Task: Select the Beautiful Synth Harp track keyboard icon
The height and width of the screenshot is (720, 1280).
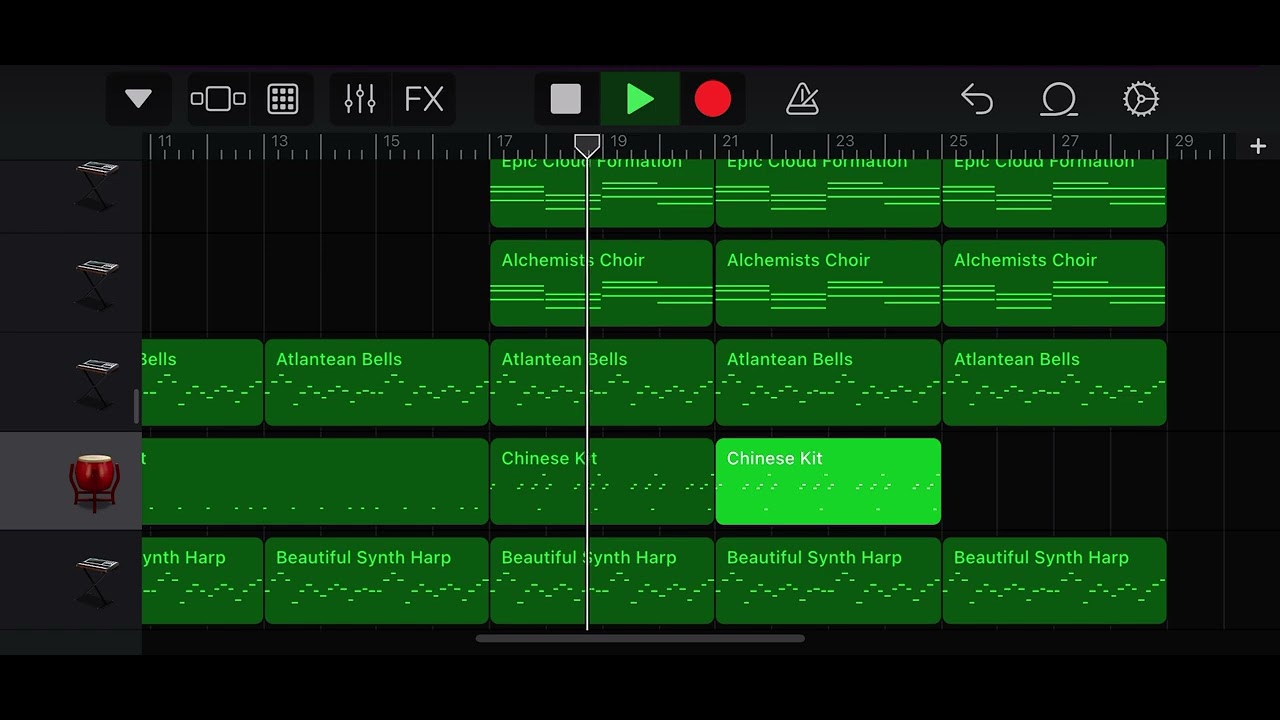Action: (x=97, y=581)
